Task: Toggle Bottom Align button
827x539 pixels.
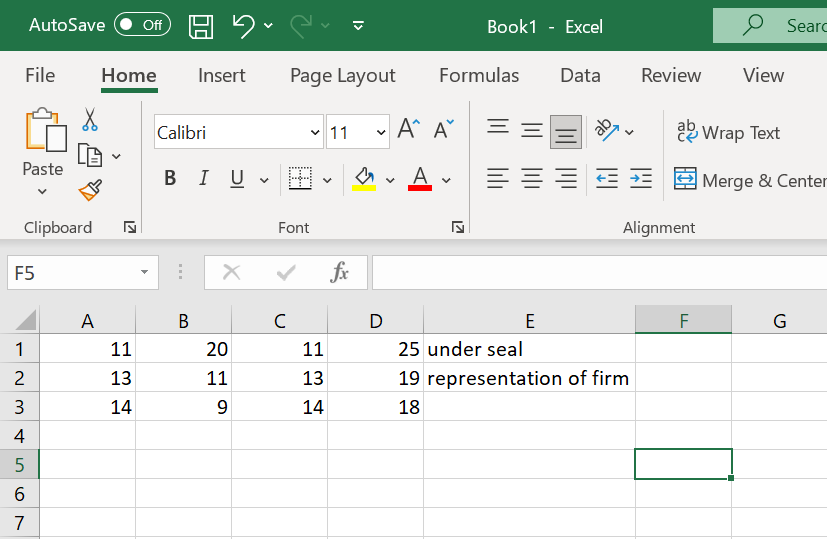Action: [566, 132]
